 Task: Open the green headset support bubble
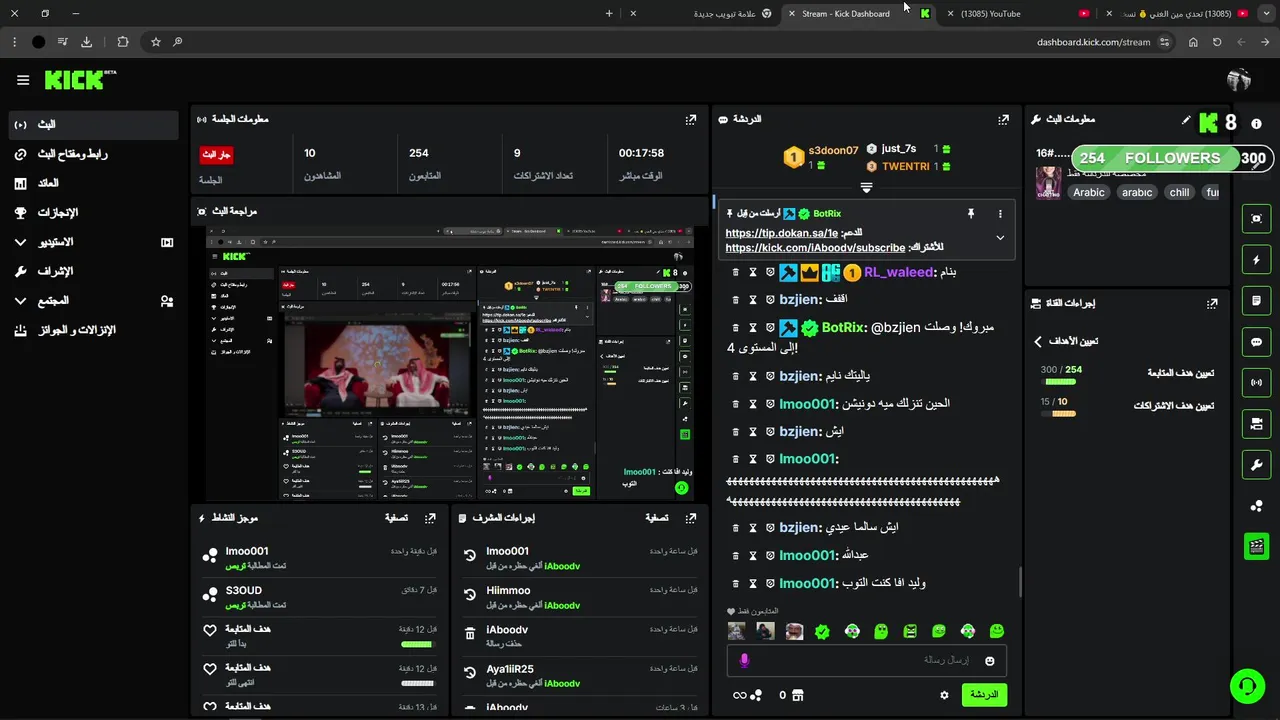point(1247,686)
